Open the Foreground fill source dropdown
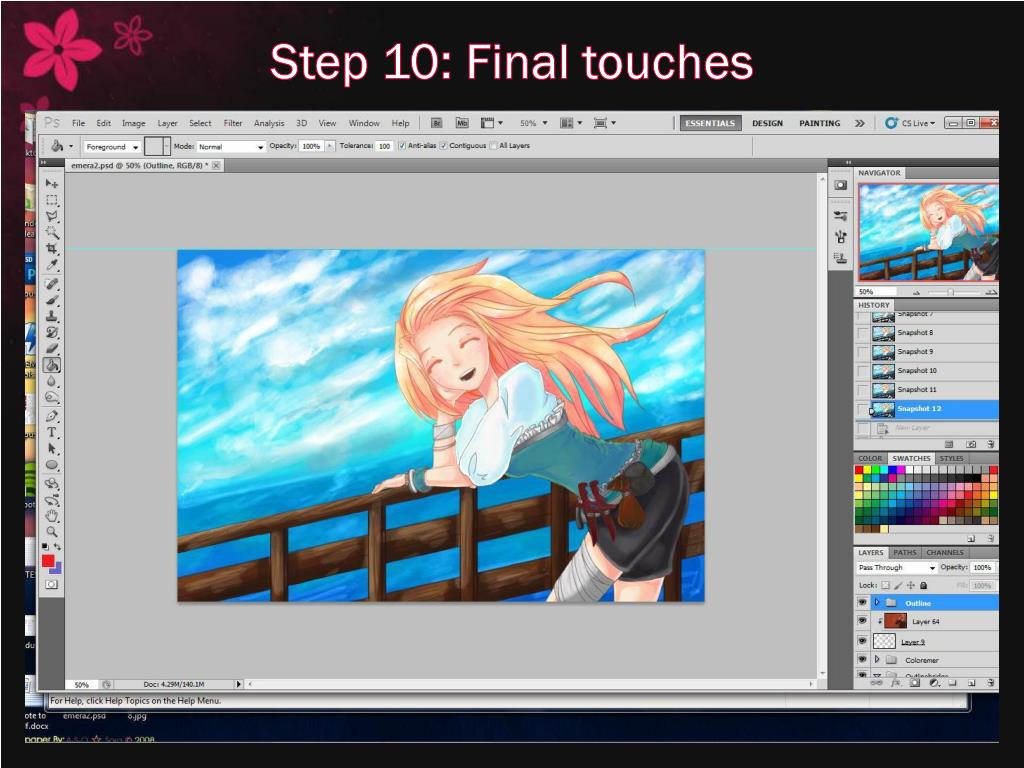The width and height of the screenshot is (1024, 768). click(112, 147)
